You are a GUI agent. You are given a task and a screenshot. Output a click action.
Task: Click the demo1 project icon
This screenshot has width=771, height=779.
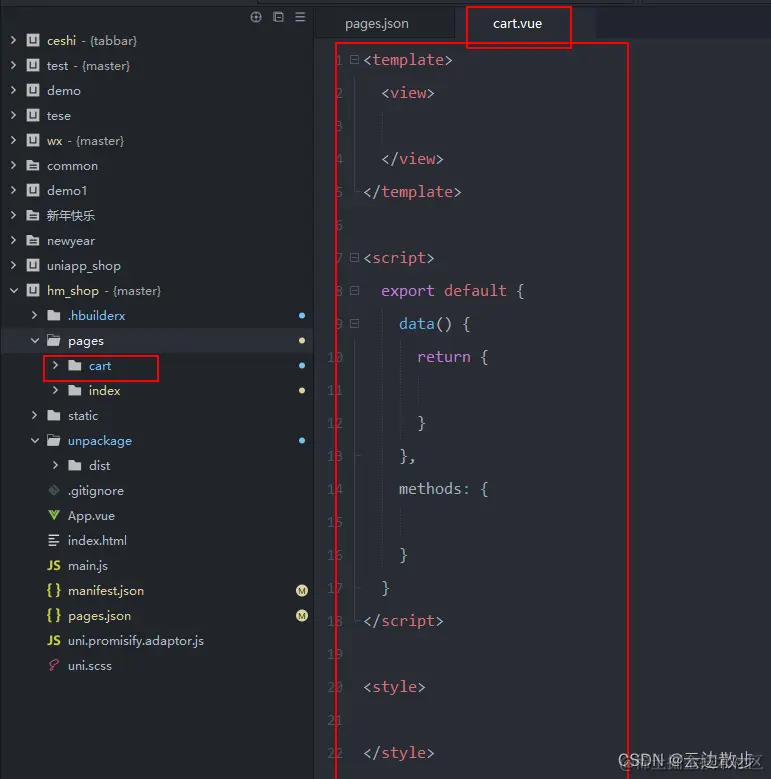[33, 190]
